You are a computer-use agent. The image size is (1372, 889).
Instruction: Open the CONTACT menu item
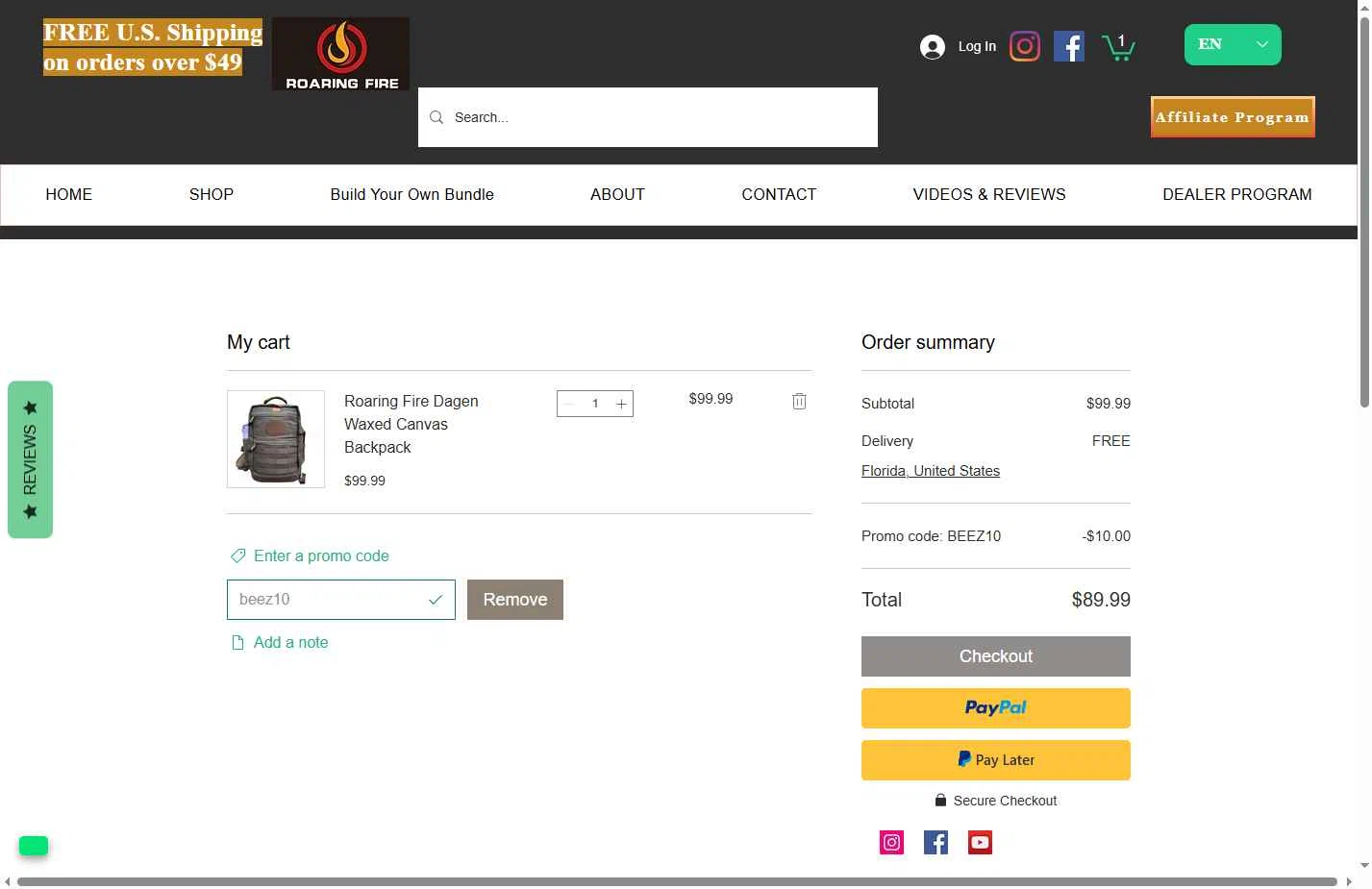tap(779, 194)
